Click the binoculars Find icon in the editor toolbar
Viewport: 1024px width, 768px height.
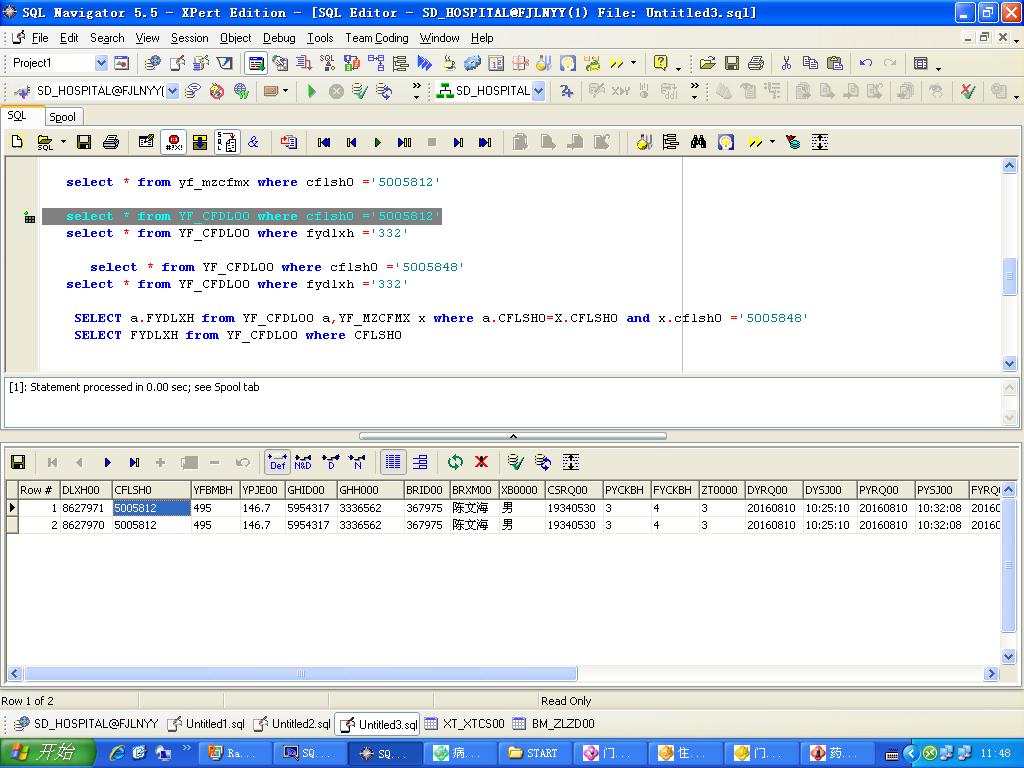point(699,142)
